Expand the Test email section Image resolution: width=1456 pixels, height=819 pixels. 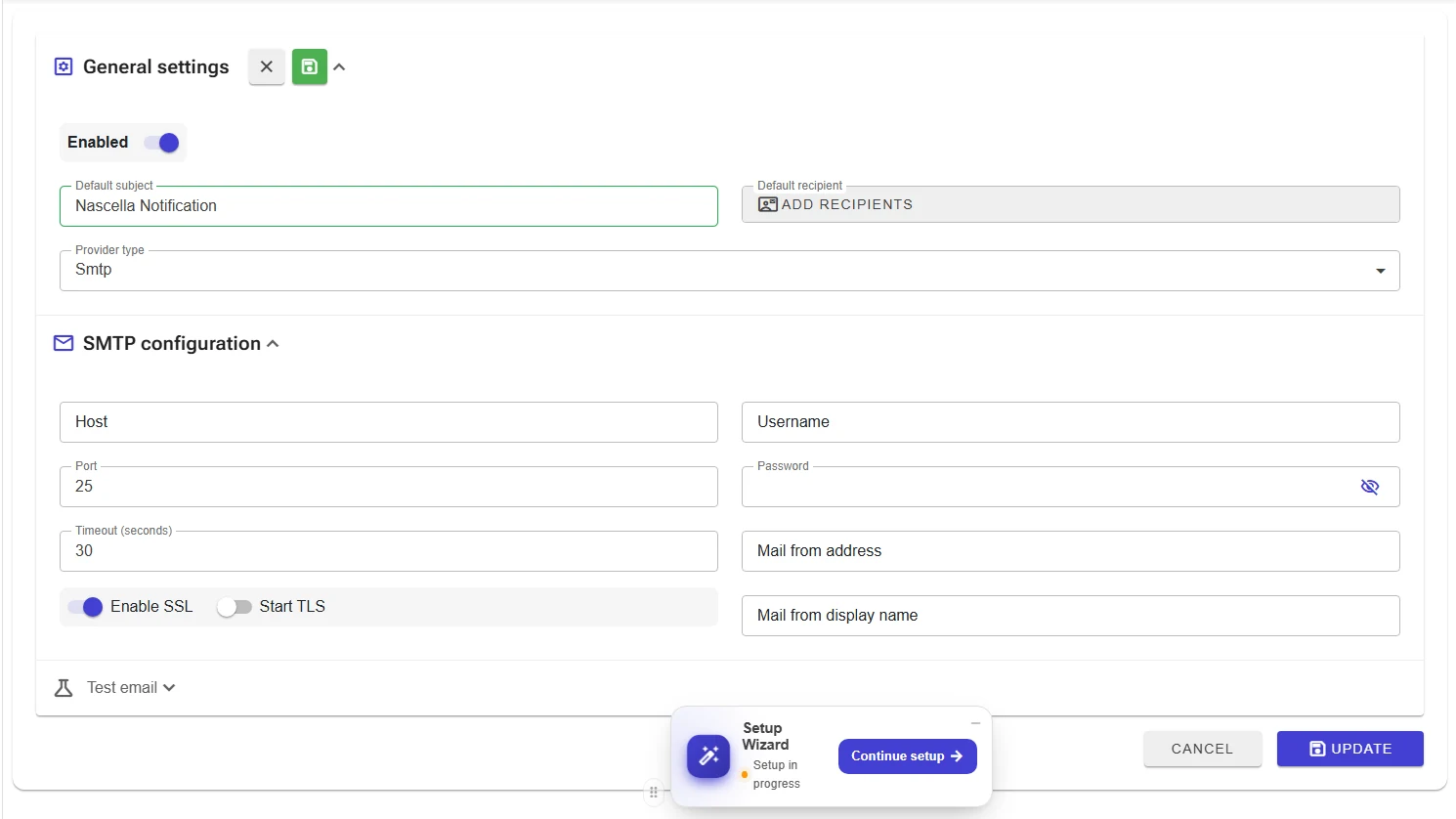[169, 688]
